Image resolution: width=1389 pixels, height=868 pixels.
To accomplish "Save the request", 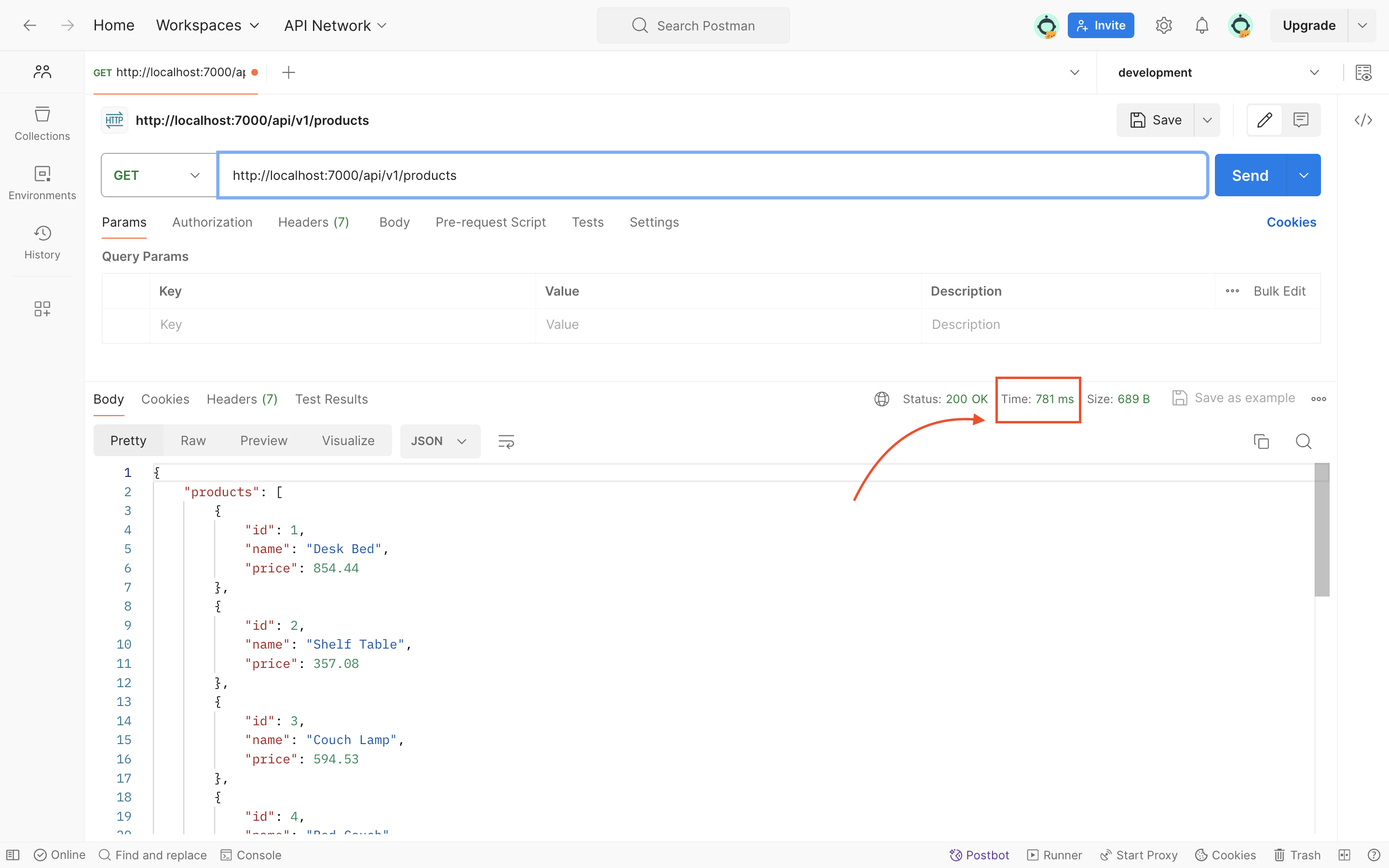I will pos(1156,120).
